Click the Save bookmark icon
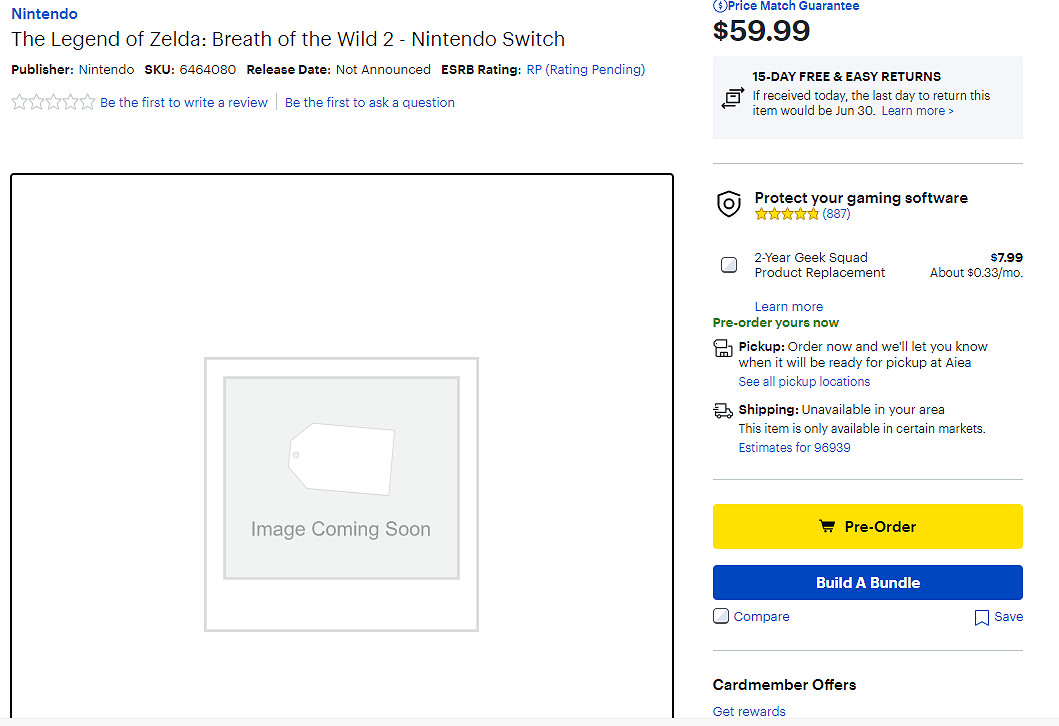 tap(982, 618)
